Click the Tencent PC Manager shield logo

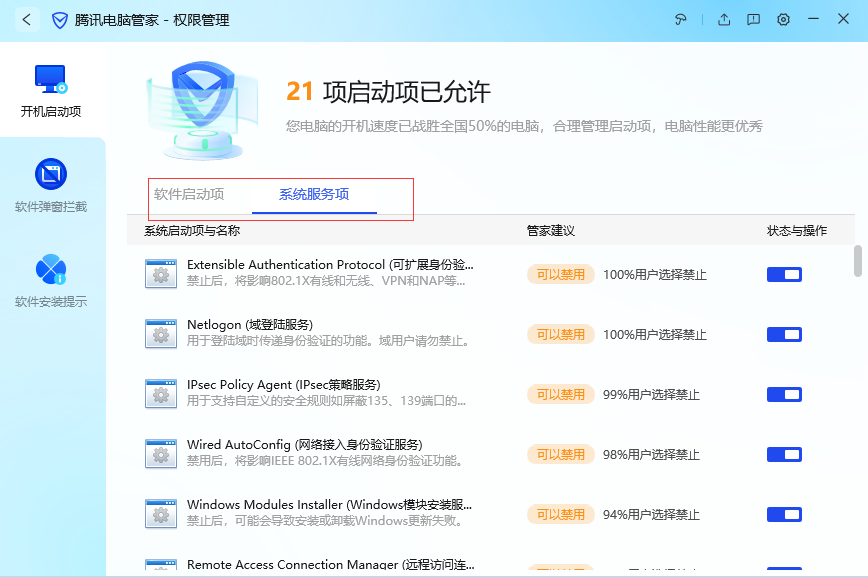(x=59, y=20)
